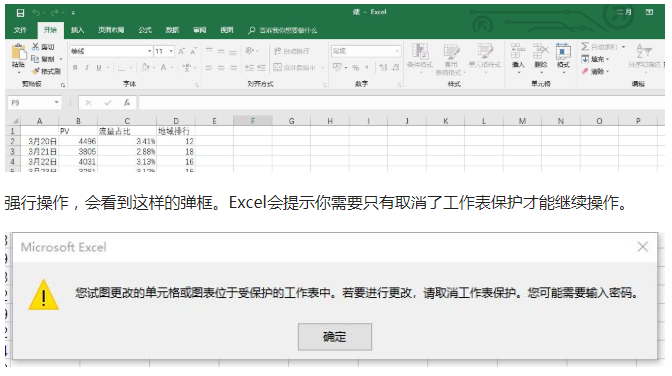Click the Merge & Center (合并后居中) button
This screenshot has height=376, width=672.
click(x=295, y=67)
